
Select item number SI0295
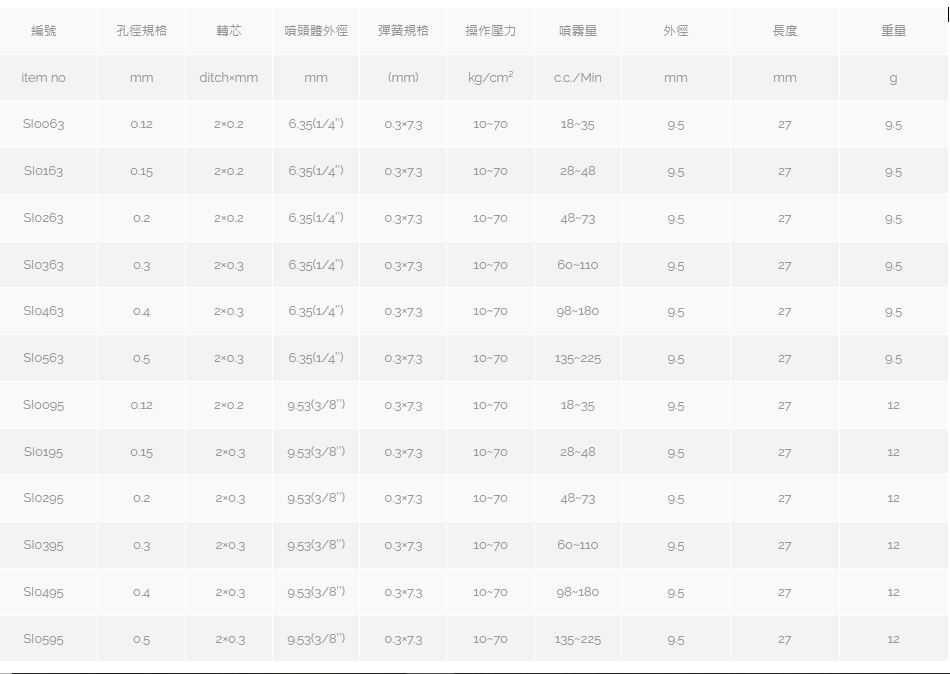(x=44, y=498)
